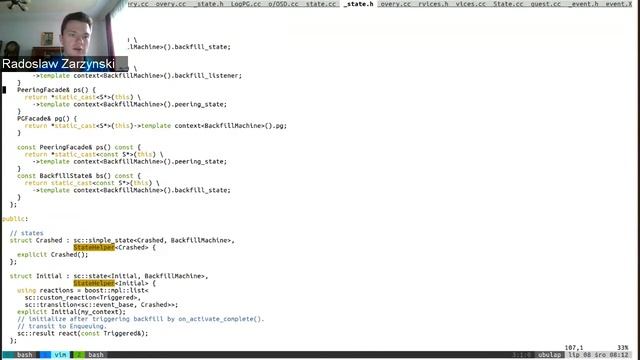Click the on_activate_complete() comment line

[x=141, y=319]
